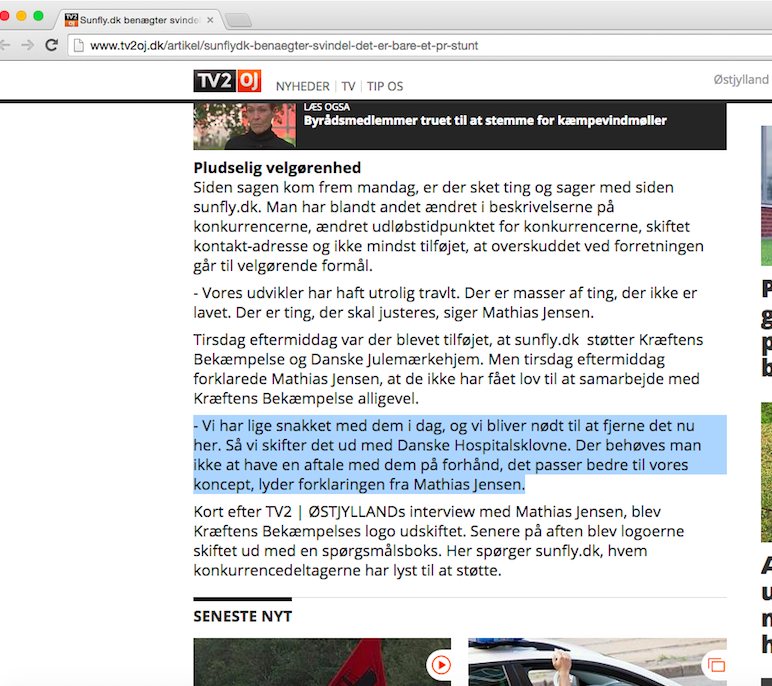Open the NYHEDER menu item
The image size is (772, 686).
click(x=302, y=86)
